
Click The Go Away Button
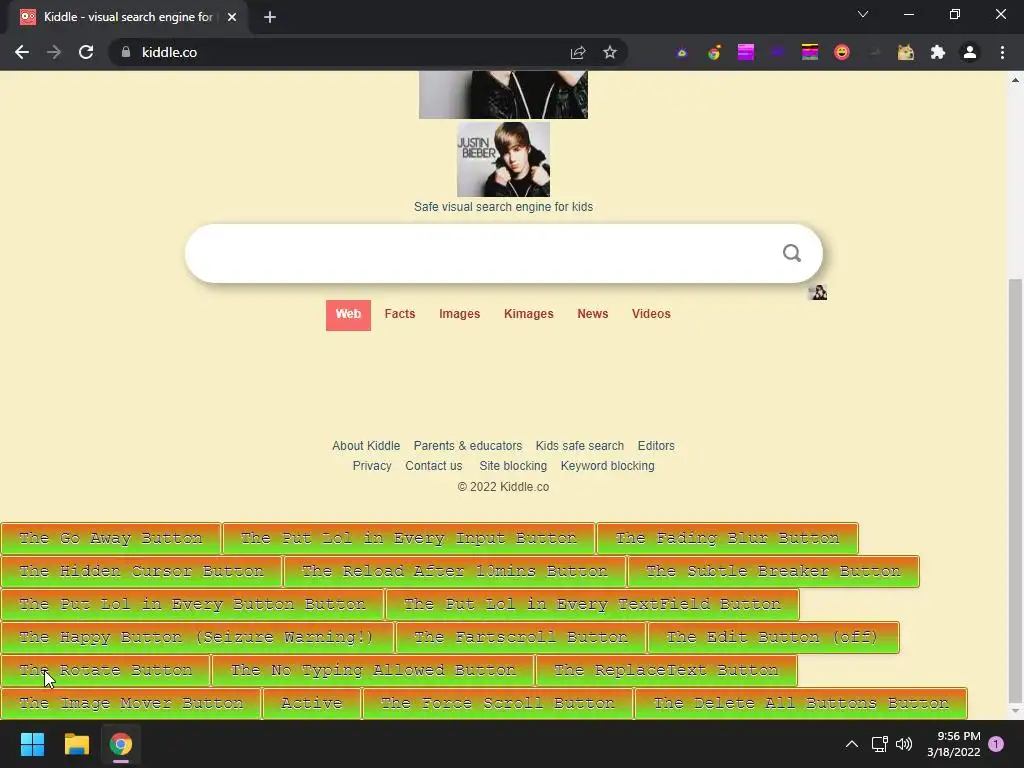(111, 539)
